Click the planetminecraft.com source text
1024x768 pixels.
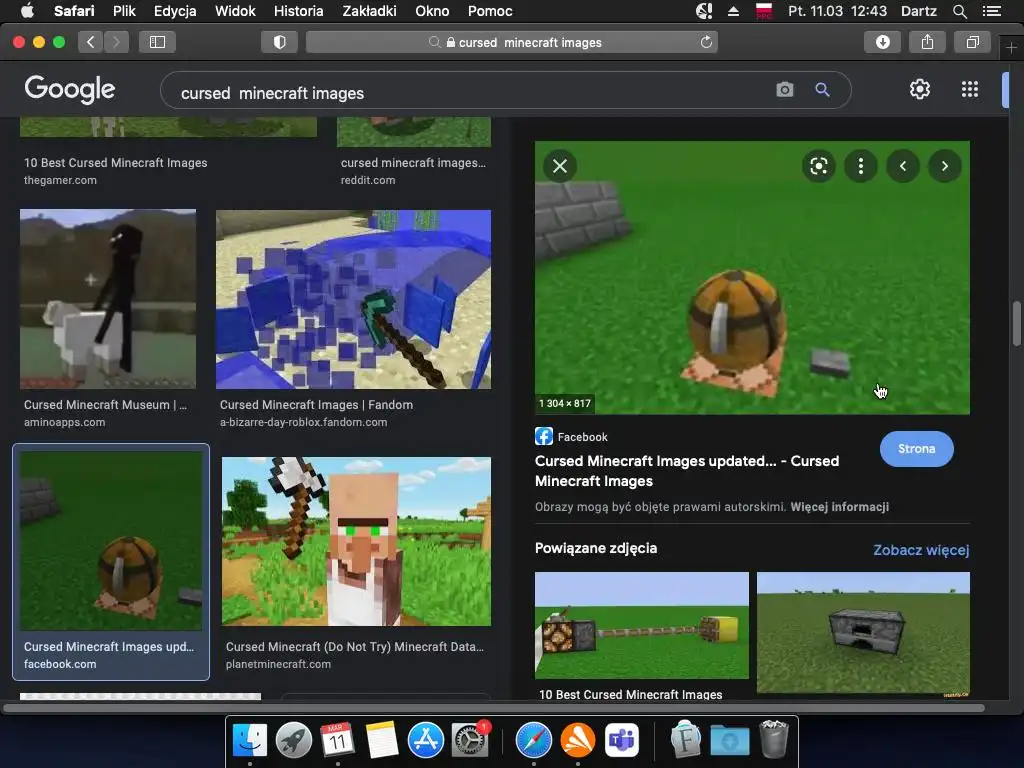pos(278,664)
